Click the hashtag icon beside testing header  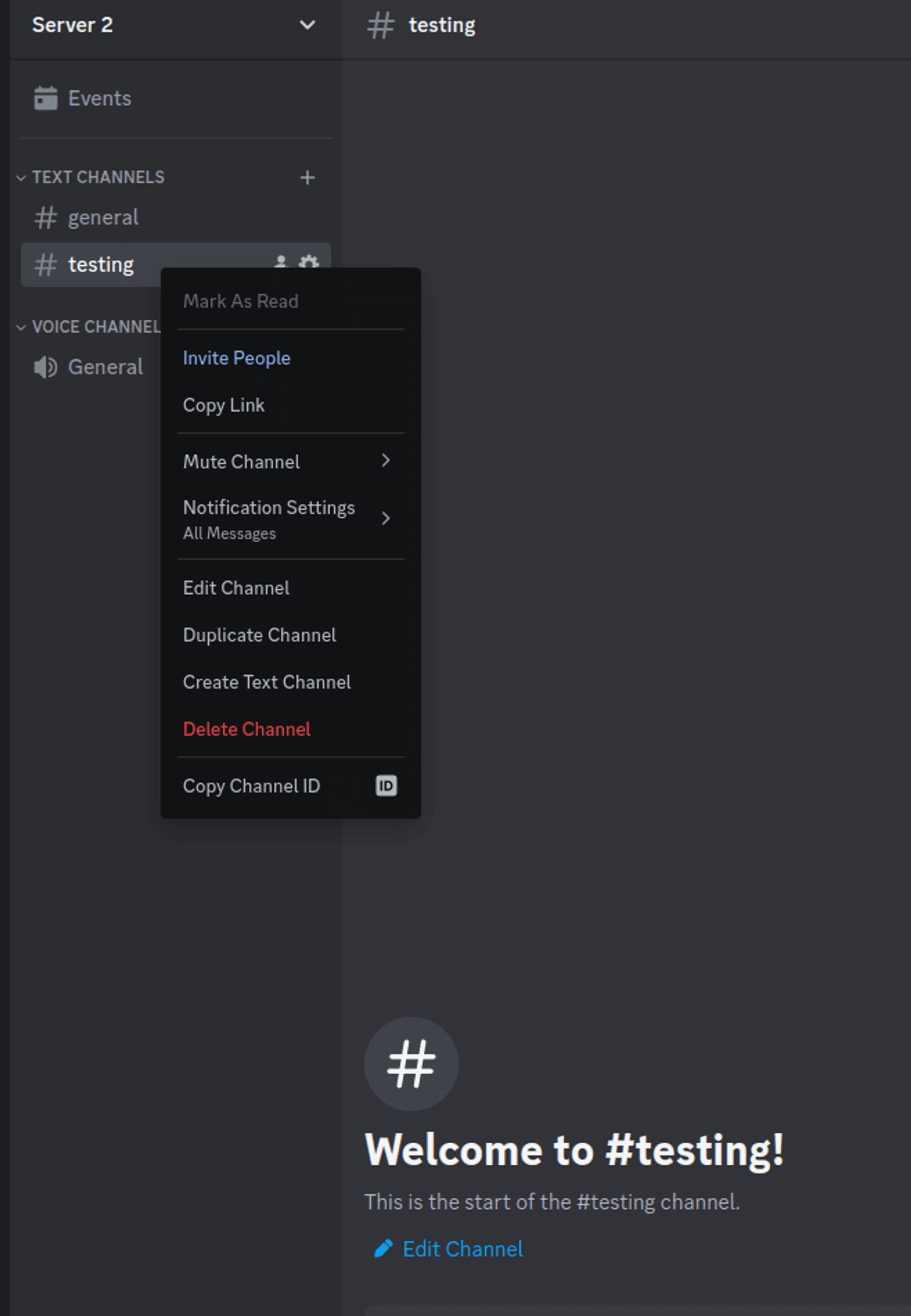(380, 25)
